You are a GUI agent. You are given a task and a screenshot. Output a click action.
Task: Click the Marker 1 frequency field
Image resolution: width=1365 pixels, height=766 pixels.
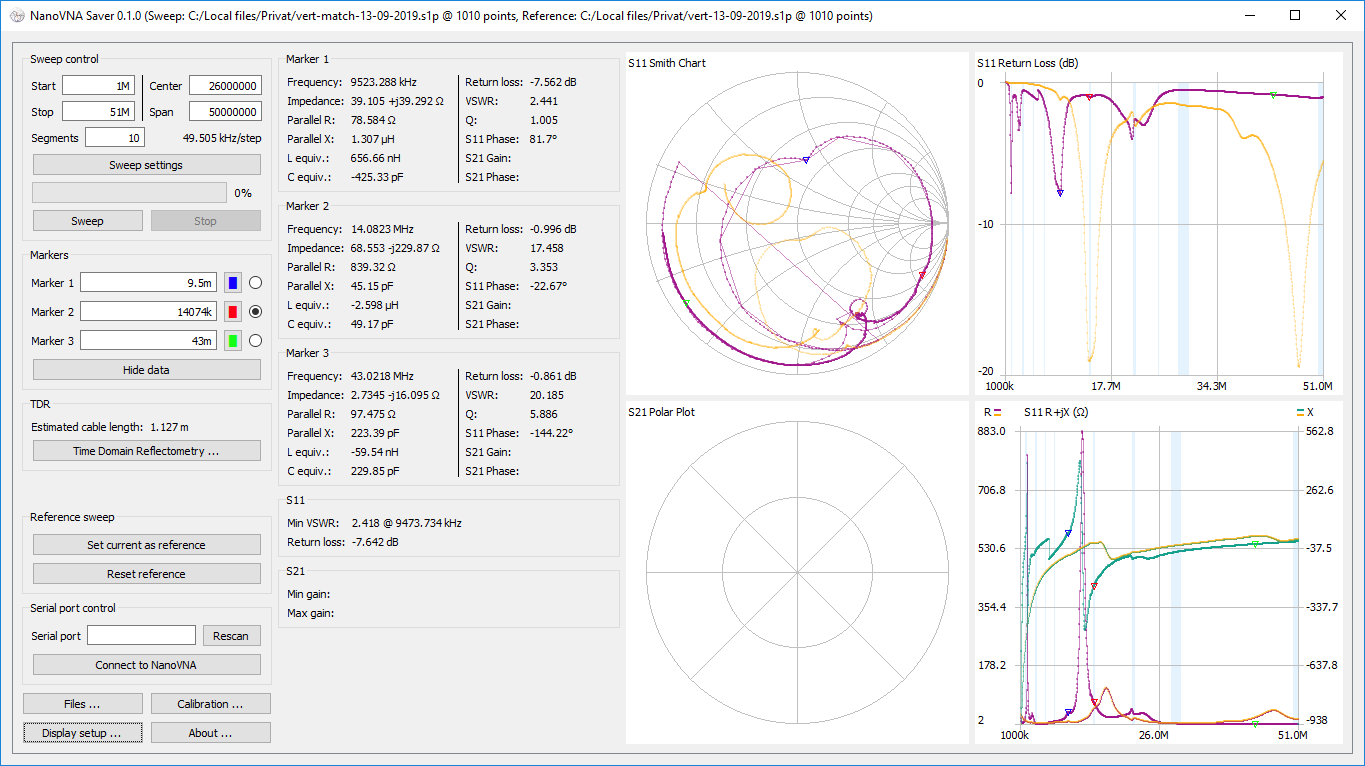coord(148,283)
